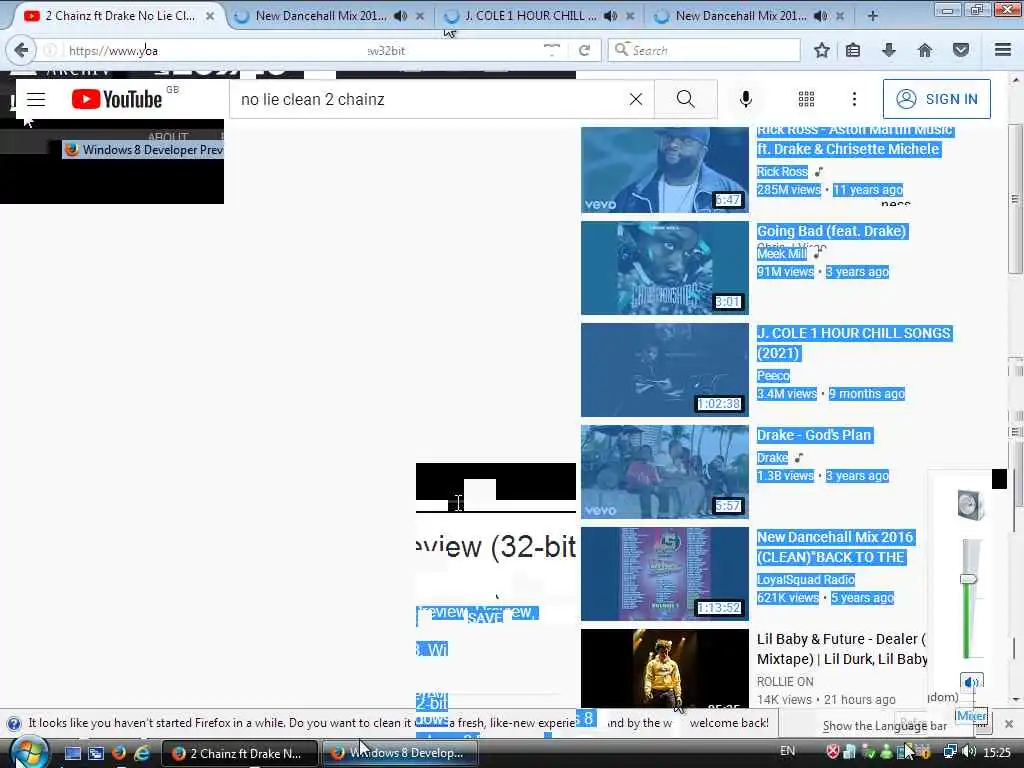Switch to J. COLE 1 HOUR CHILL tab

529,16
